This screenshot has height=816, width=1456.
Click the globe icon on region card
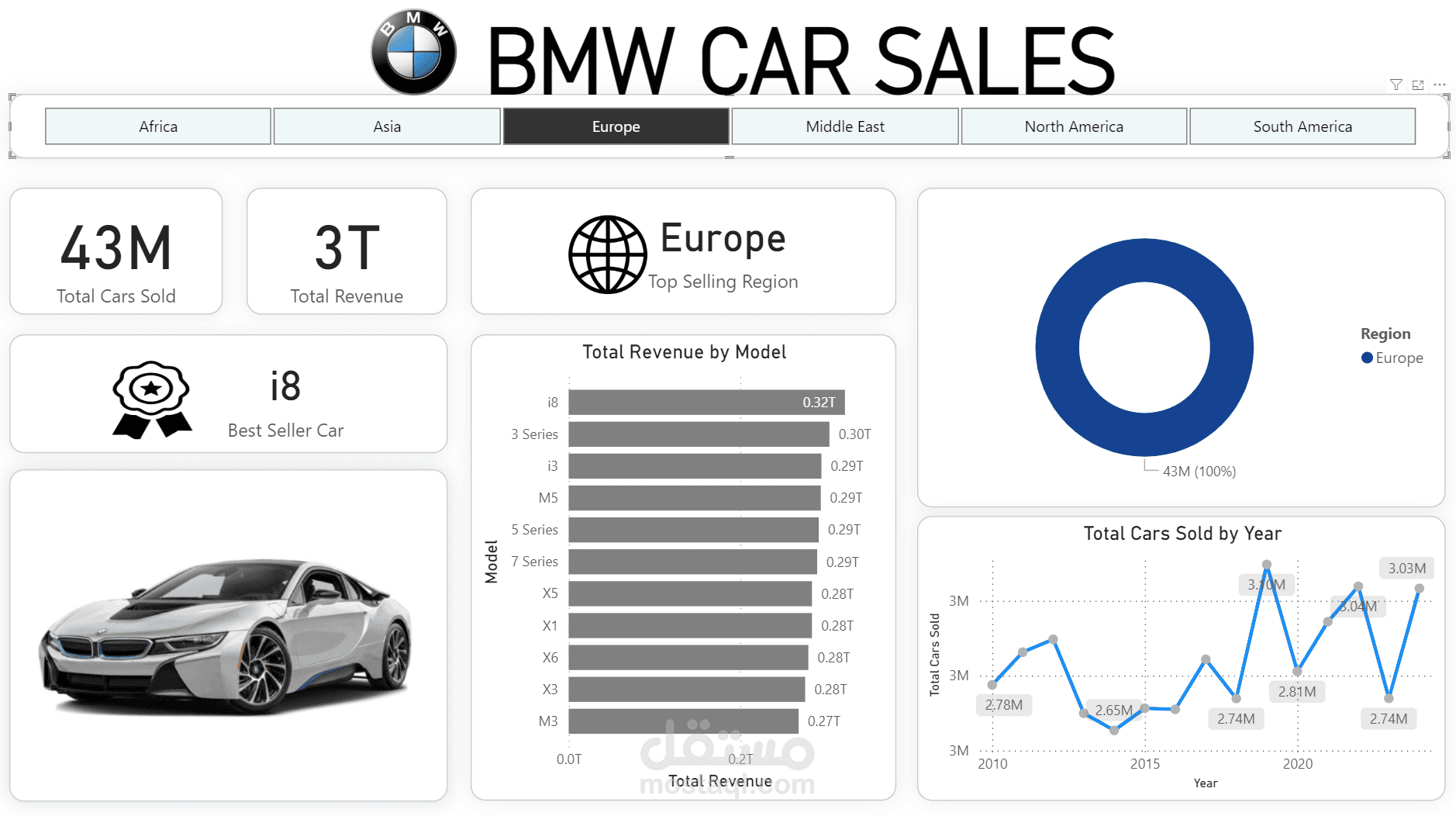click(x=607, y=254)
